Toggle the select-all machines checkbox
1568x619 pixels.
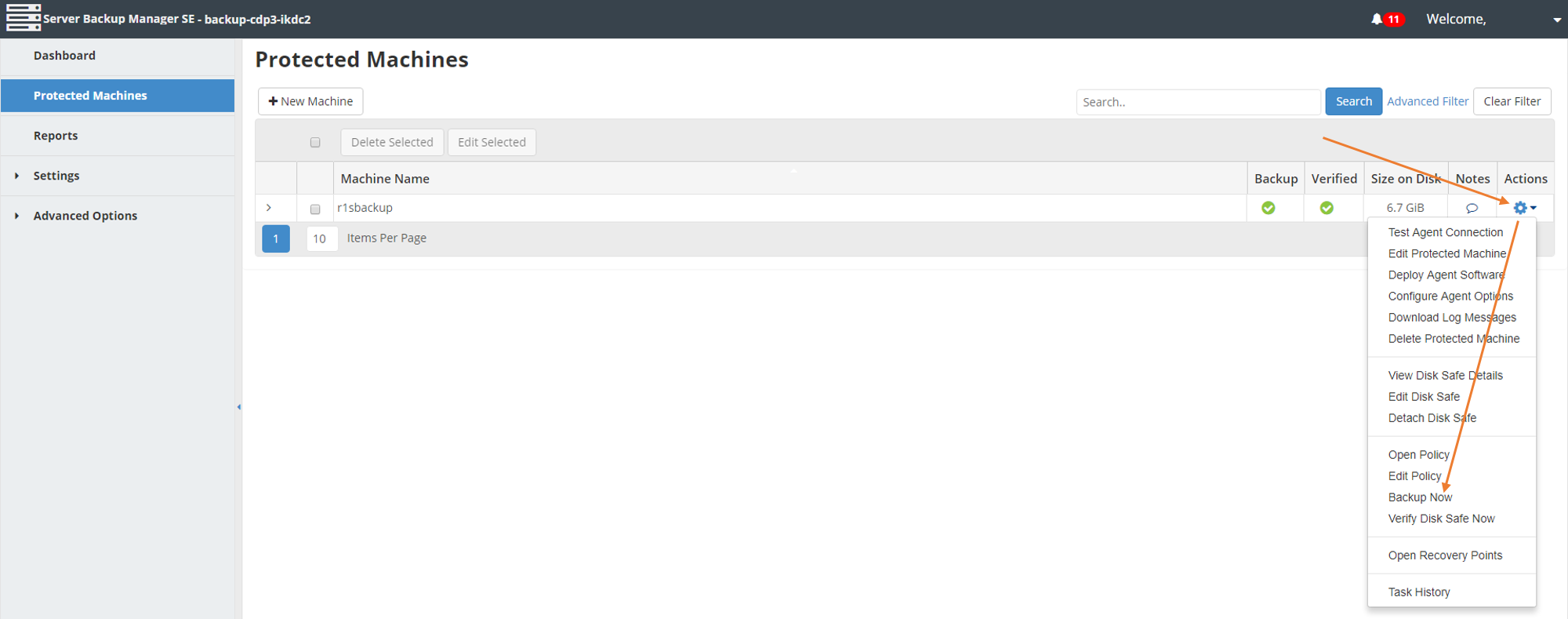point(315,142)
